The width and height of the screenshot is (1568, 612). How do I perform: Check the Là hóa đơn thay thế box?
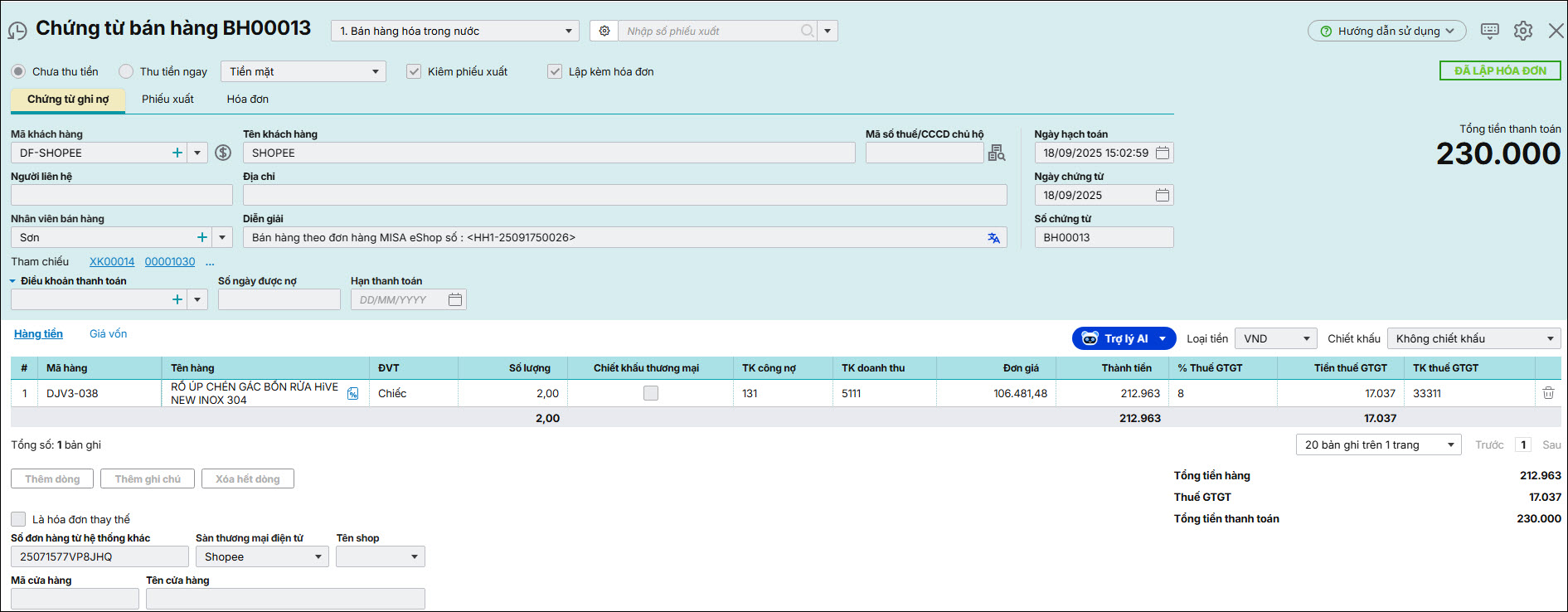18,519
